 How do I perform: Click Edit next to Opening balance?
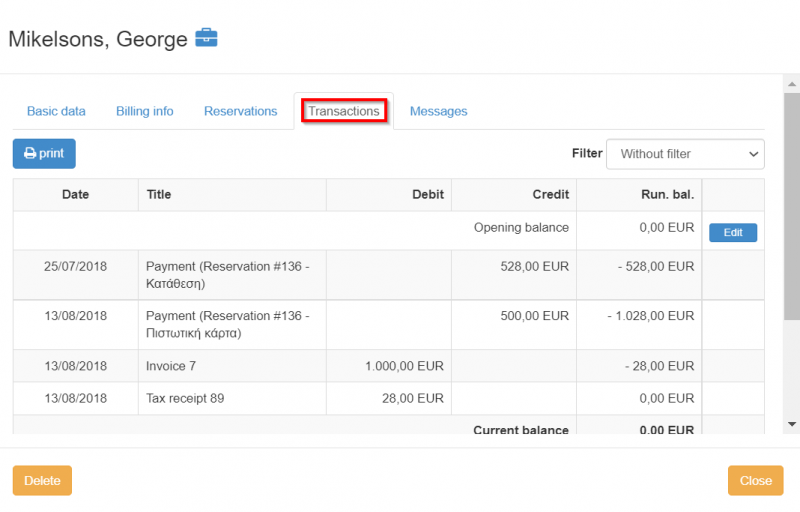[732, 233]
